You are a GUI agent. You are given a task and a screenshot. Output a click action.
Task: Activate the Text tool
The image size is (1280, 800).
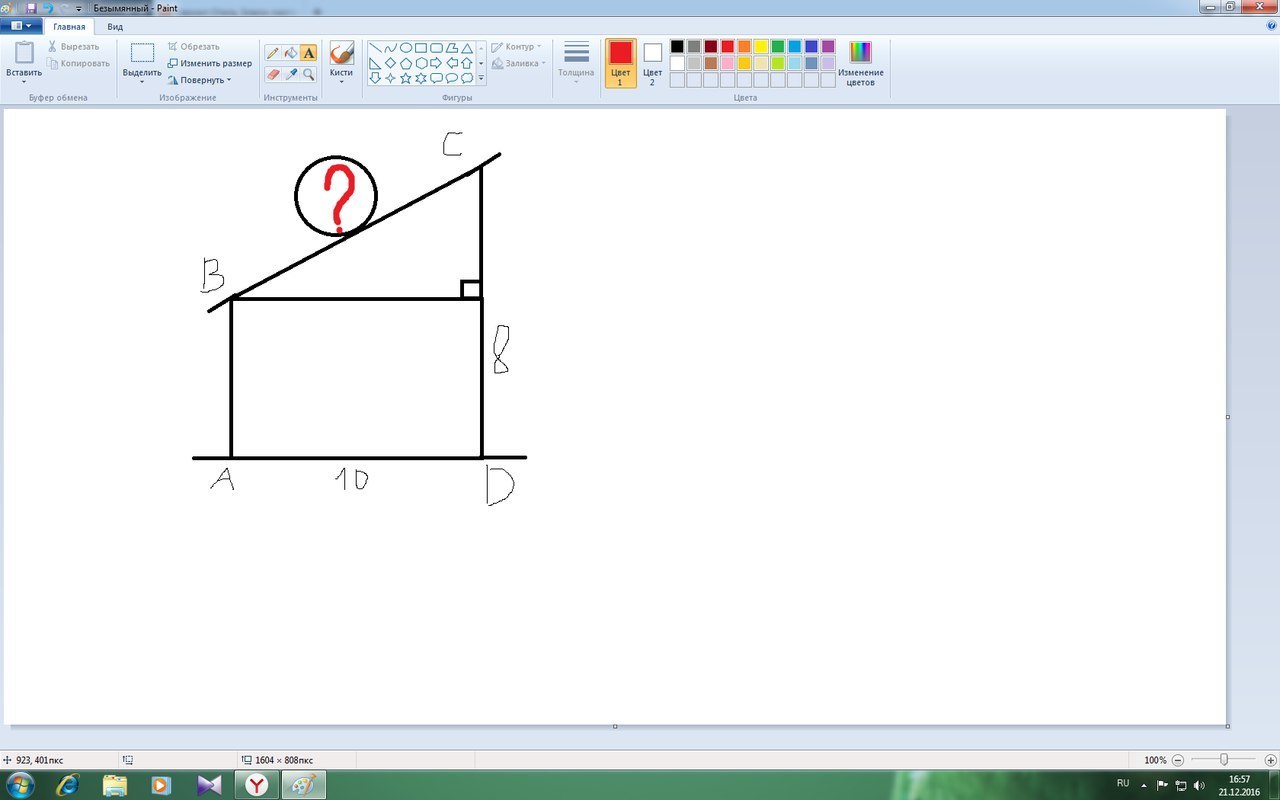[308, 53]
